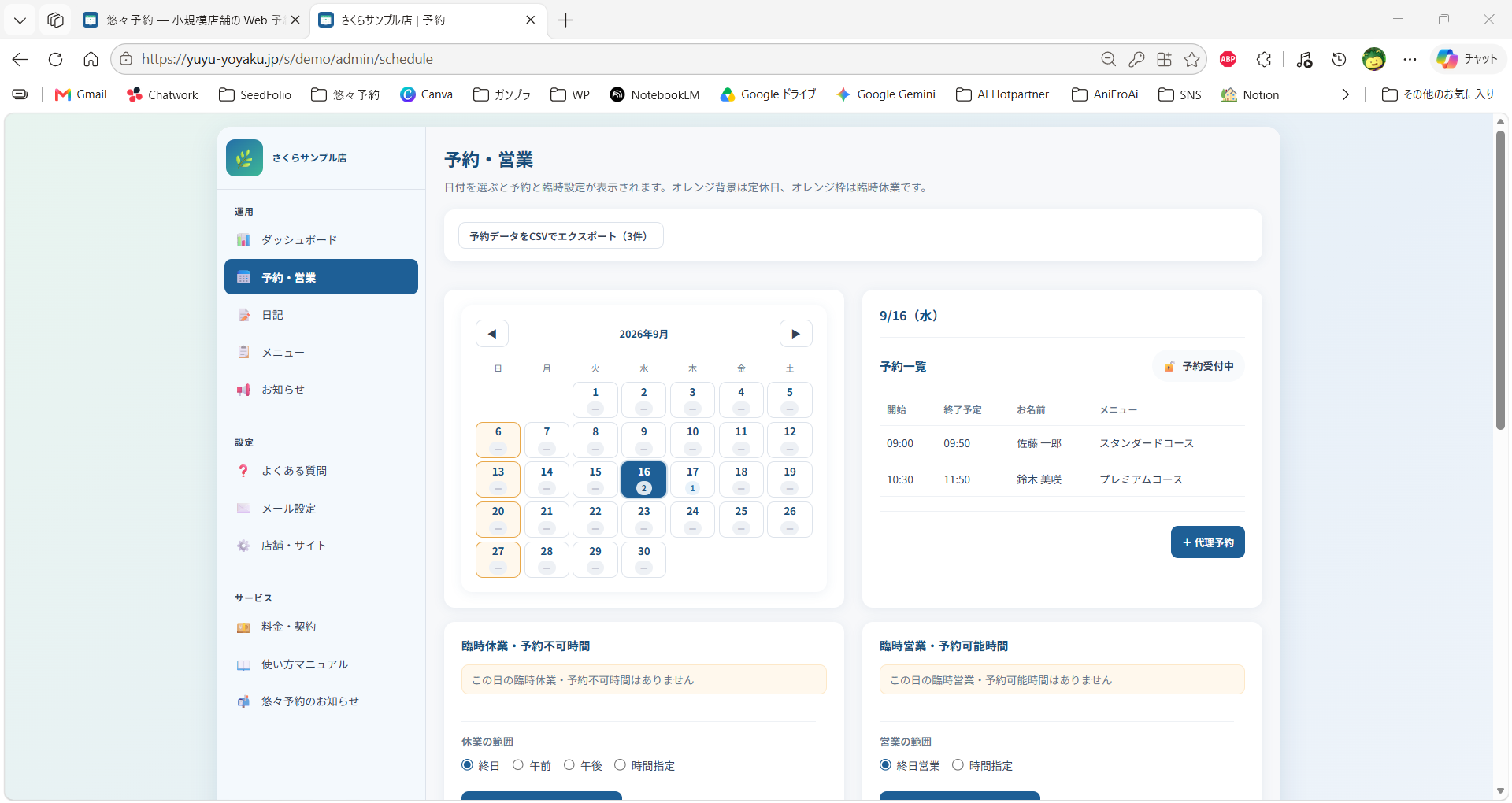This screenshot has height=803, width=1512.
Task: Select 時間指定 under 営業の範囲
Action: [958, 765]
